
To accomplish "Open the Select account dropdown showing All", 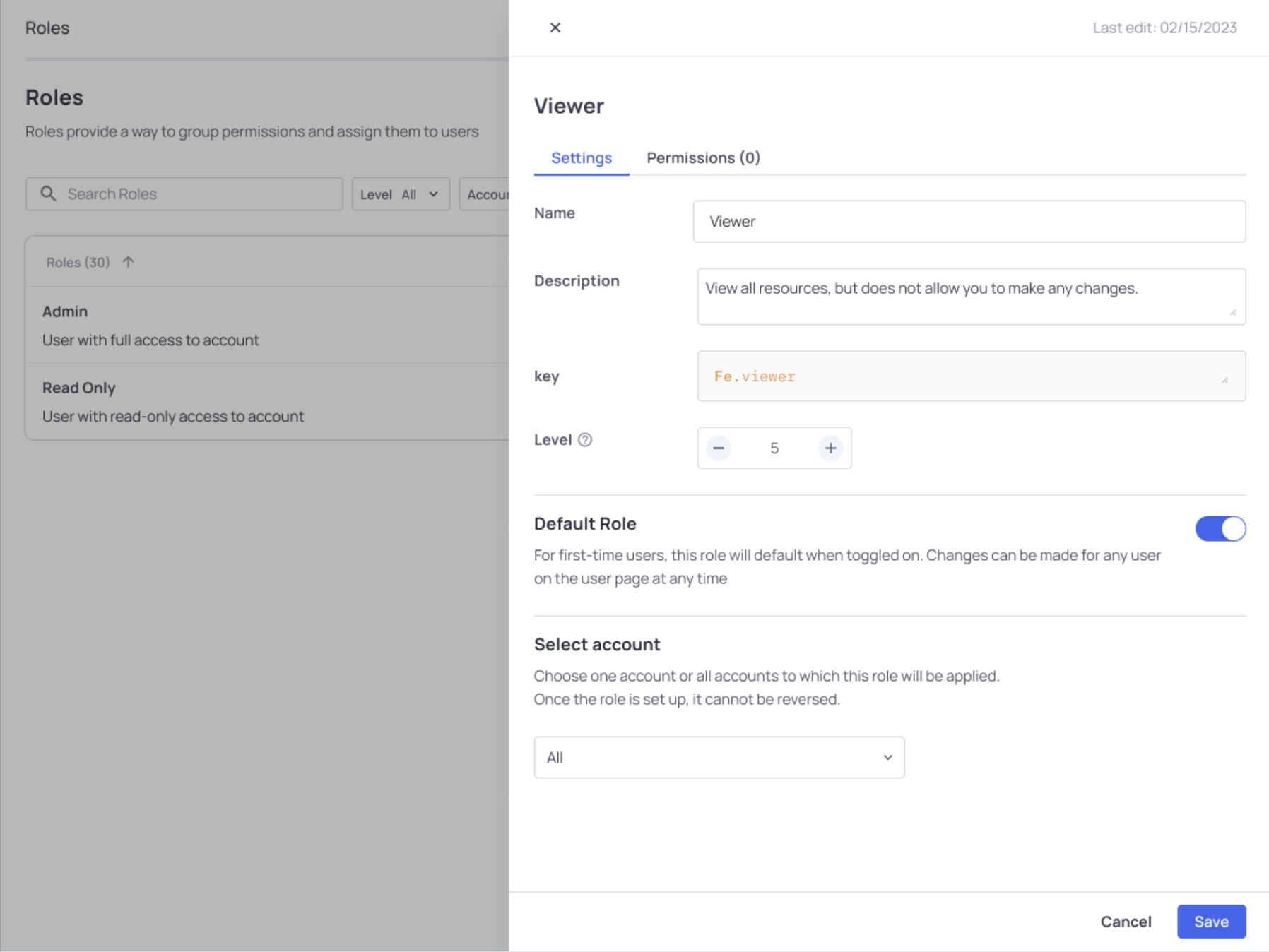I will 719,757.
